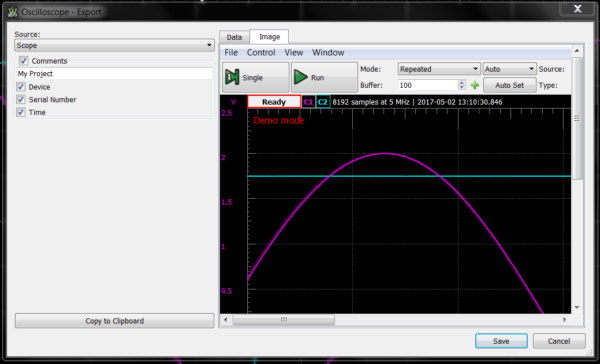Uncheck the Comments checkbox
This screenshot has height=364, width=600.
pos(24,60)
